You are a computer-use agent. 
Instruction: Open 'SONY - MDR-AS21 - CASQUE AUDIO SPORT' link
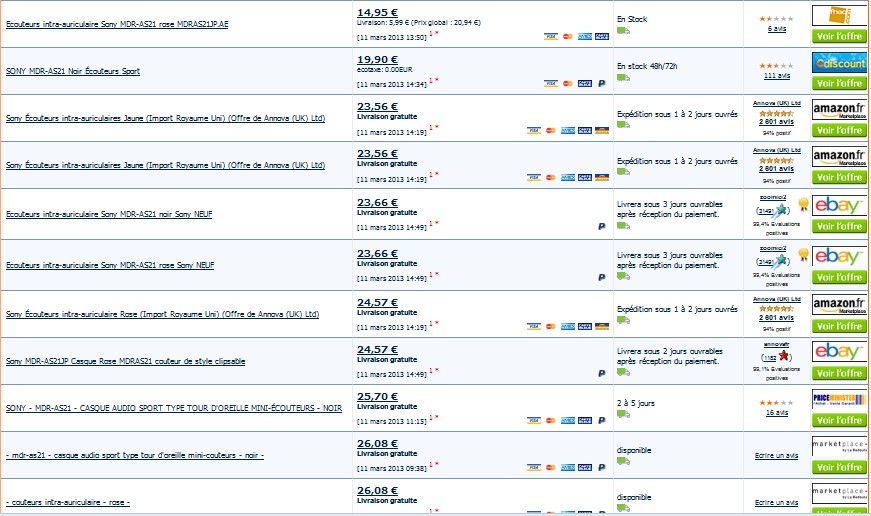tap(174, 408)
